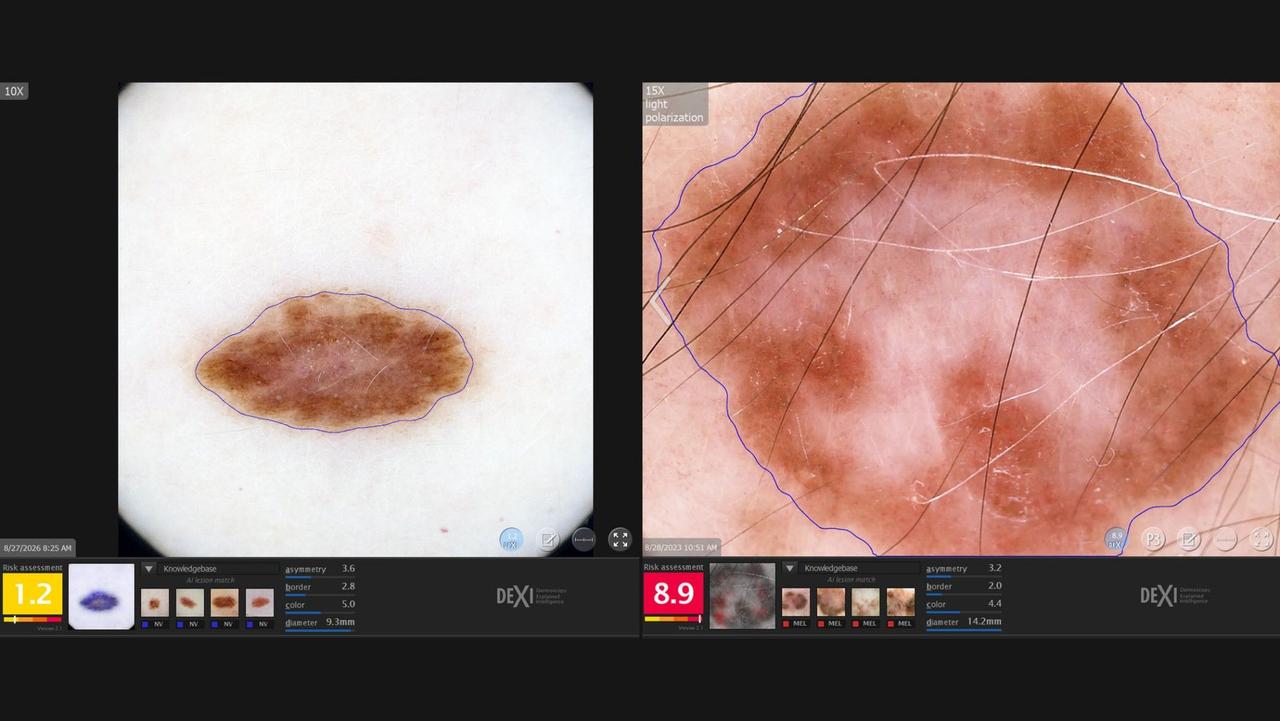Toggle the 1.2 DEXI score badge on left image
The height and width of the screenshot is (721, 1280).
(x=511, y=540)
